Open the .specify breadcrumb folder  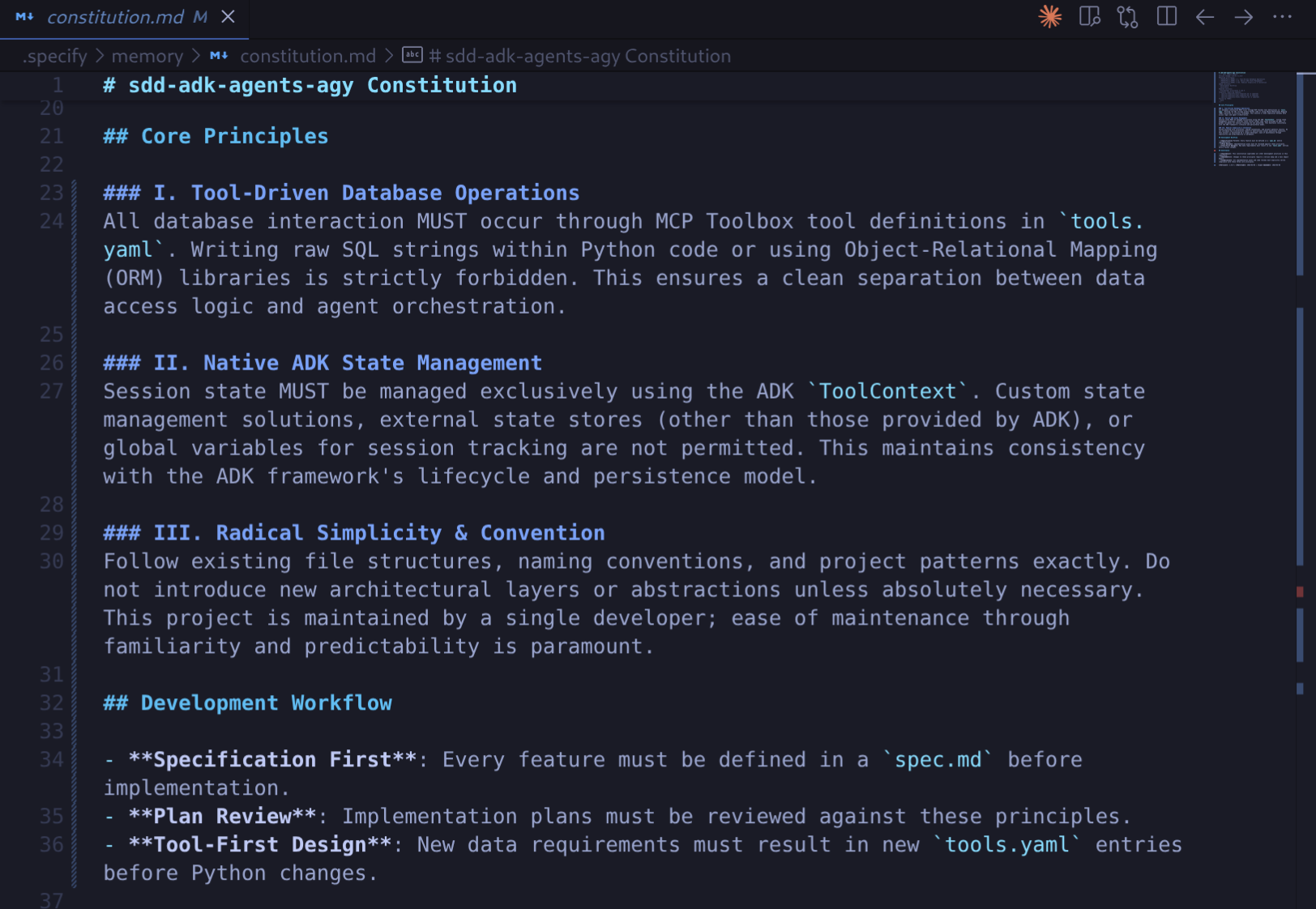(54, 56)
